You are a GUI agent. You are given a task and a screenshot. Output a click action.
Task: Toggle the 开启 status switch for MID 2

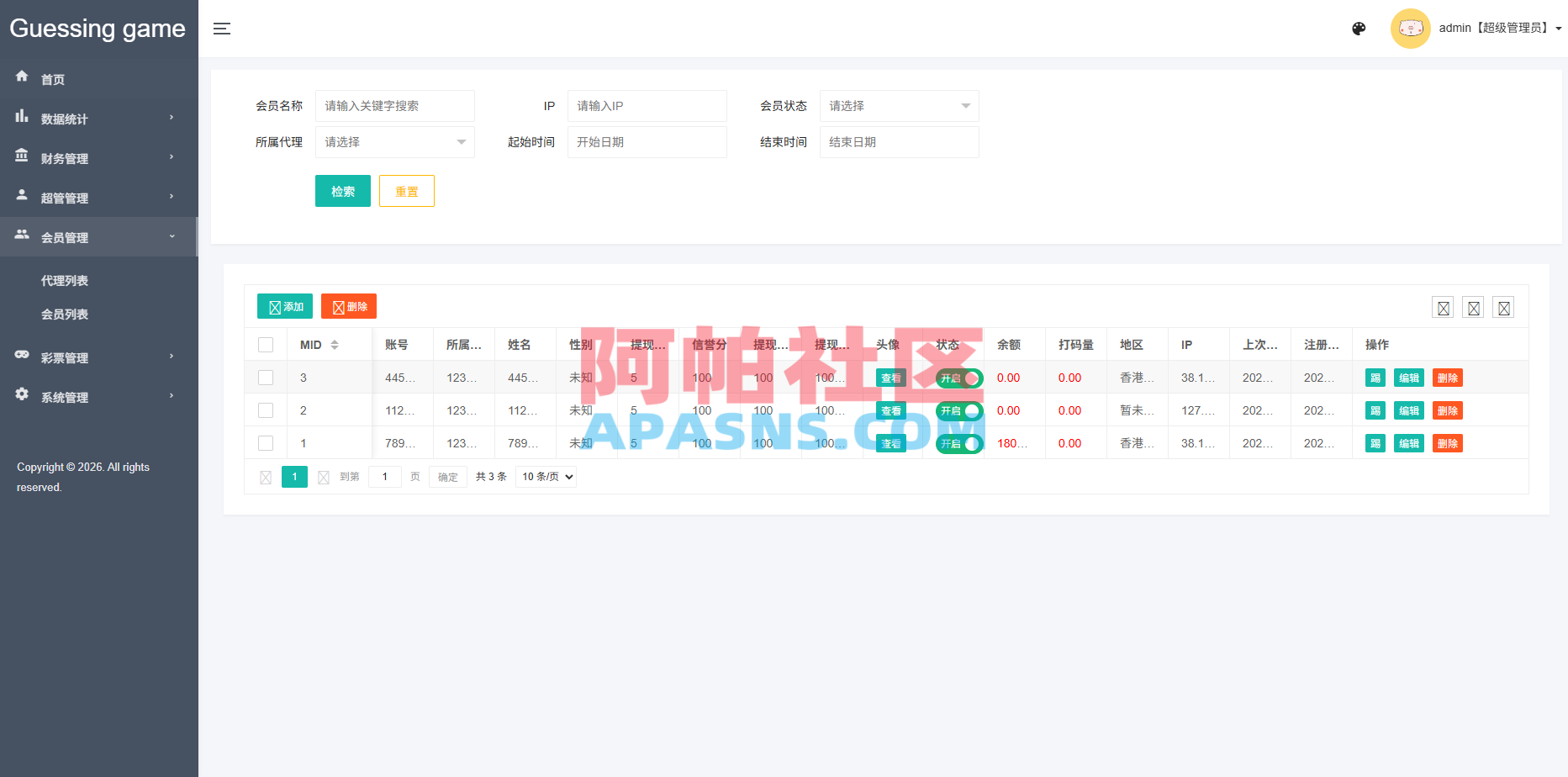(959, 410)
